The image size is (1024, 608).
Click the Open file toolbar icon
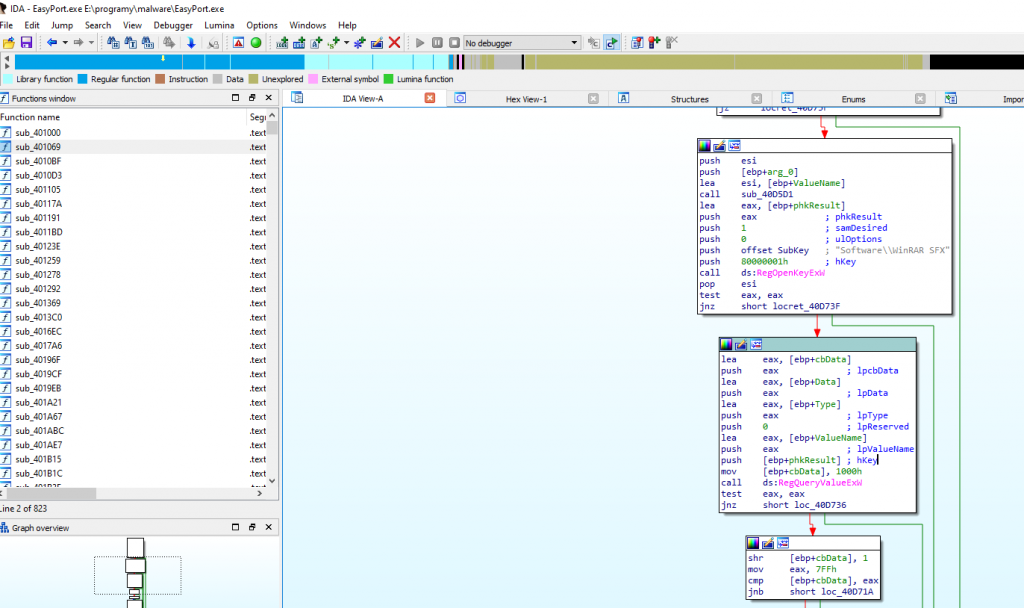pyautogui.click(x=8, y=43)
